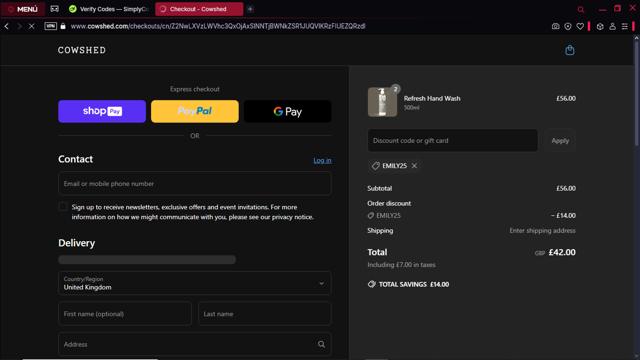Expand the Country/Region dropdown
This screenshot has height=360, width=640.
[x=195, y=283]
